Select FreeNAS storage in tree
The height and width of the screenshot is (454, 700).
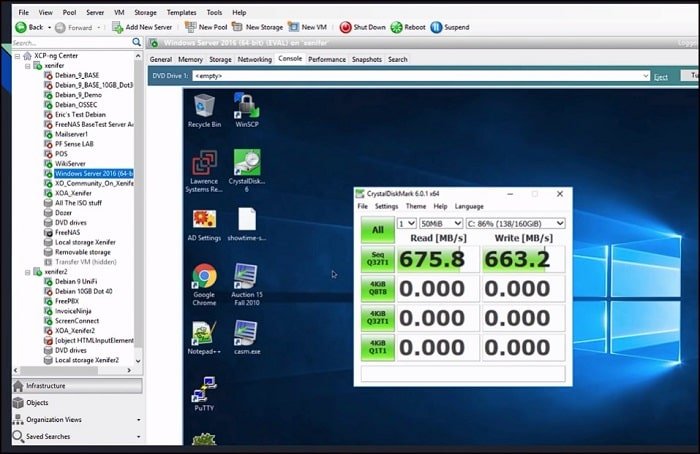click(x=67, y=233)
